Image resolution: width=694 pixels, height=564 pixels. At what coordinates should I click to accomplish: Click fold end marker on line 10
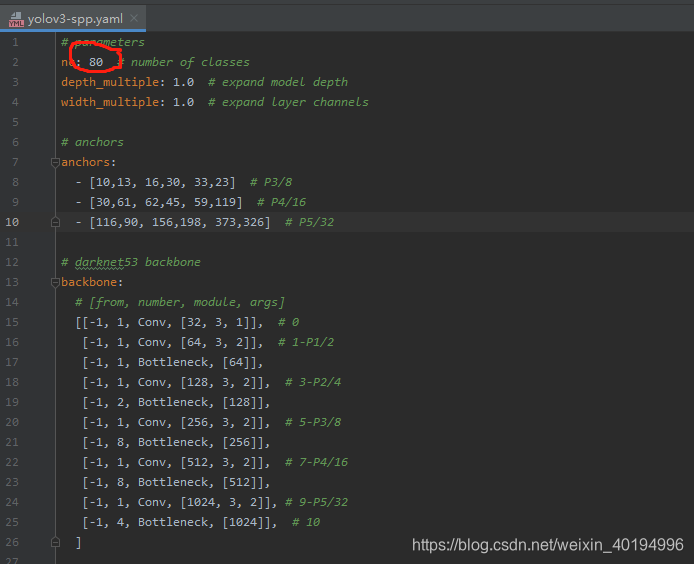(55, 222)
